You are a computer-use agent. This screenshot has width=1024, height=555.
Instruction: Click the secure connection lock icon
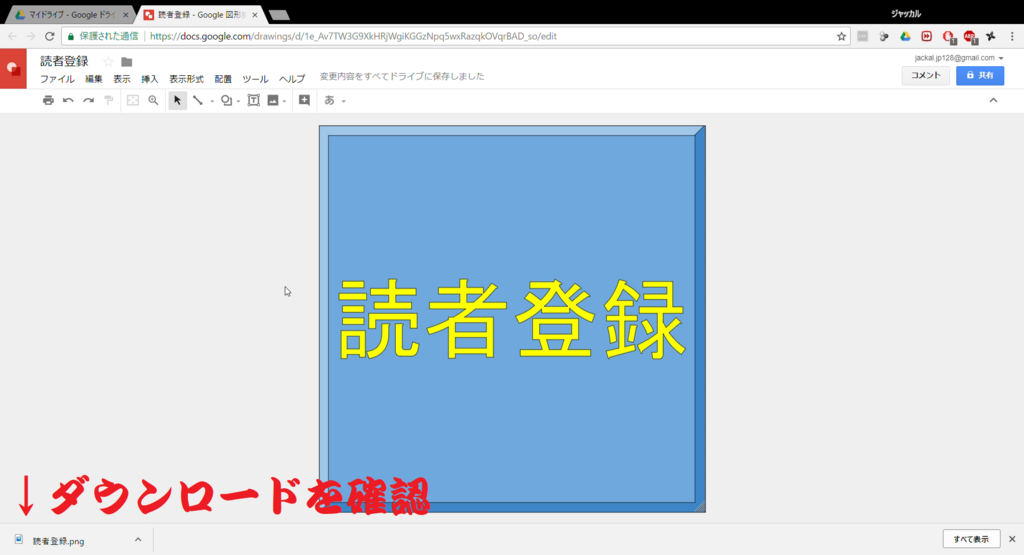(71, 37)
